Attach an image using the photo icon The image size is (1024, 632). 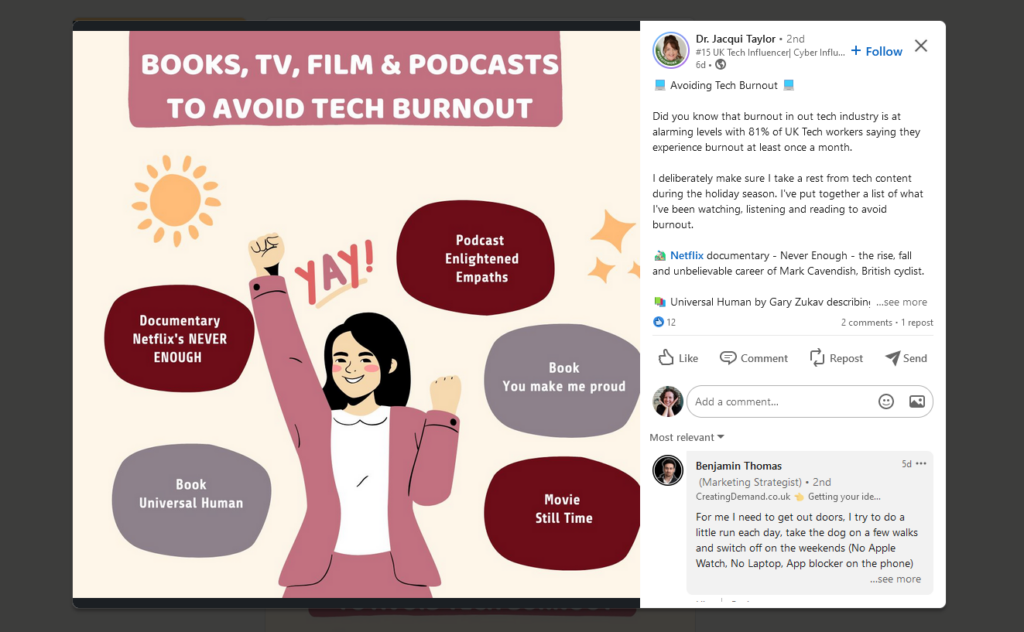pyautogui.click(x=916, y=401)
